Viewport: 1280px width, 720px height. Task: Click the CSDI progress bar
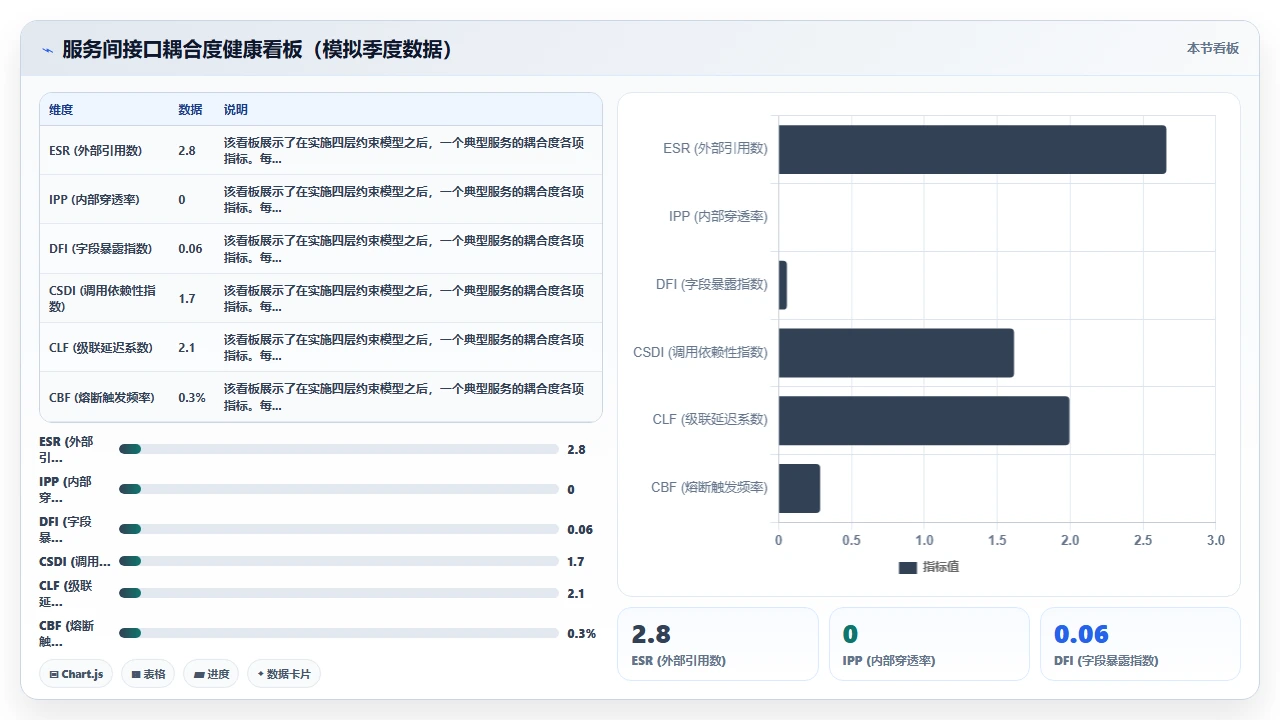point(338,561)
